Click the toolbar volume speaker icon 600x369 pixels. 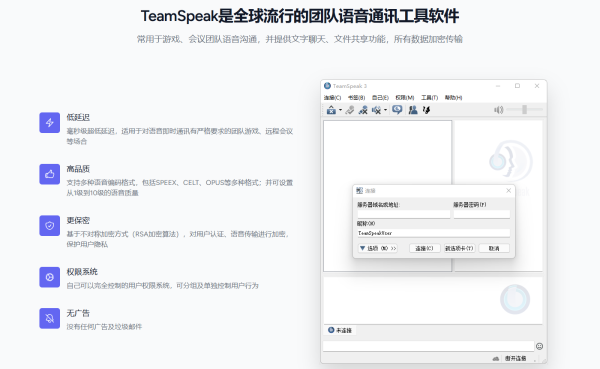(499, 110)
